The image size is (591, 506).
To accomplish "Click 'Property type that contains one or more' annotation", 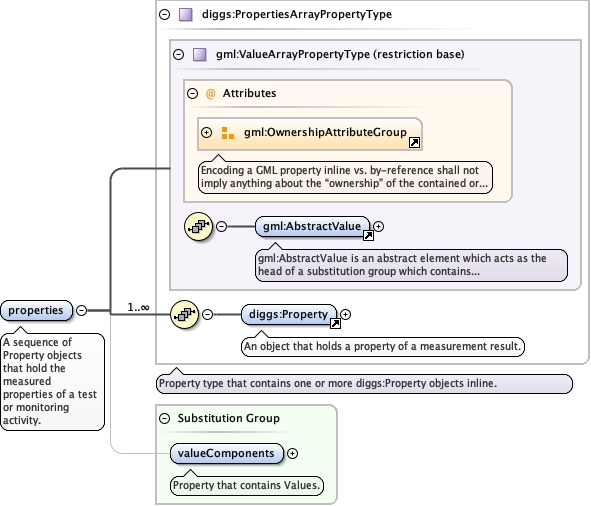I will click(364, 384).
